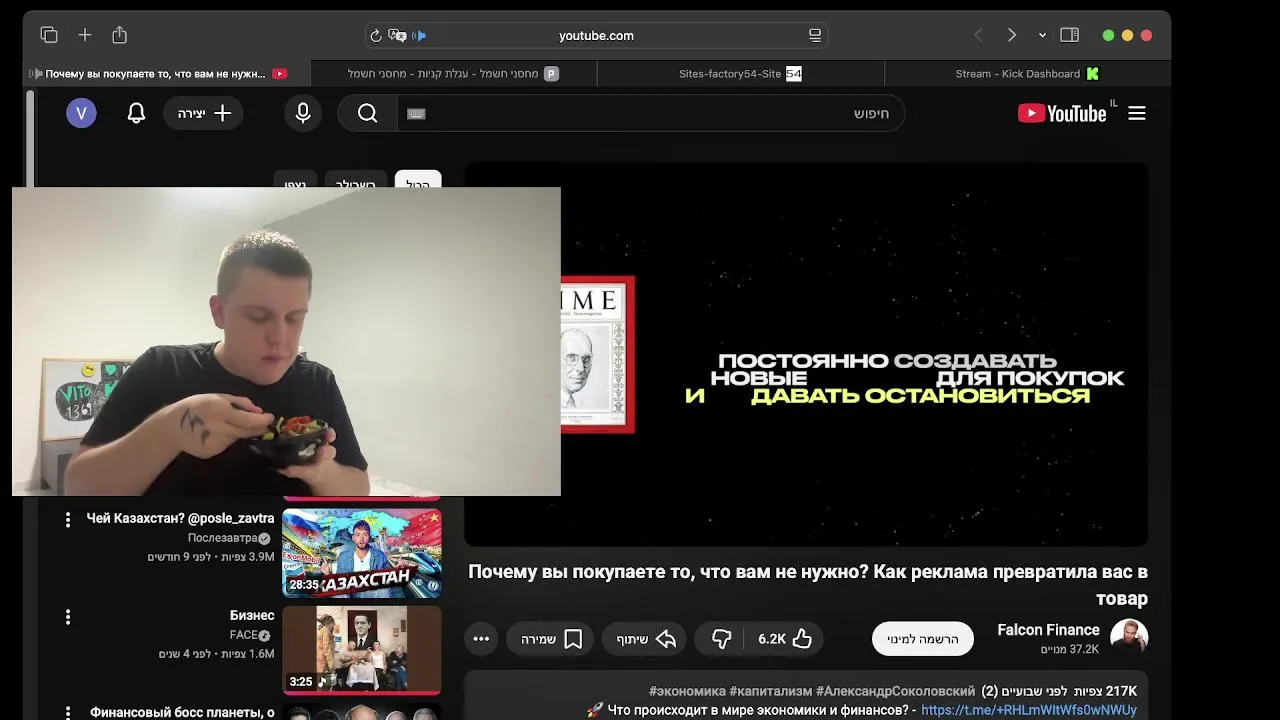Open the Safari share icon
The height and width of the screenshot is (720, 1280).
coord(120,35)
